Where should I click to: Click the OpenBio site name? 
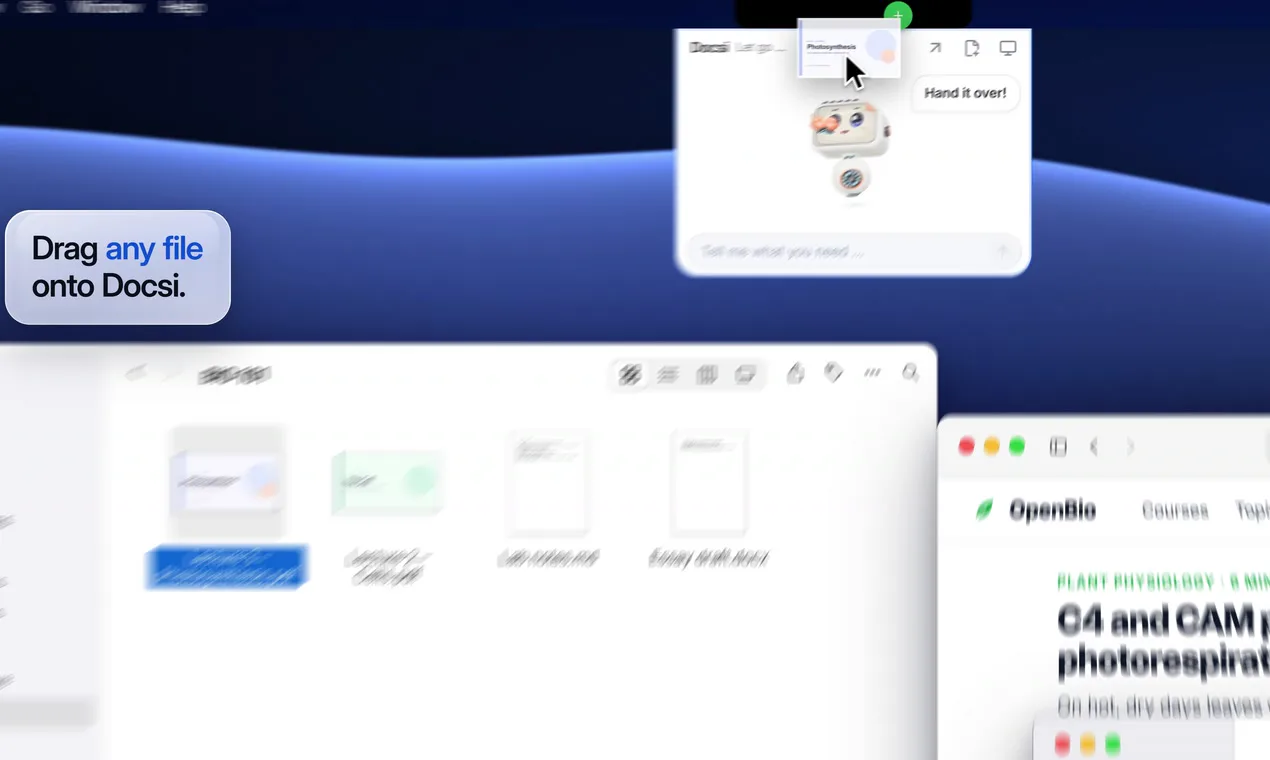[x=1052, y=511]
